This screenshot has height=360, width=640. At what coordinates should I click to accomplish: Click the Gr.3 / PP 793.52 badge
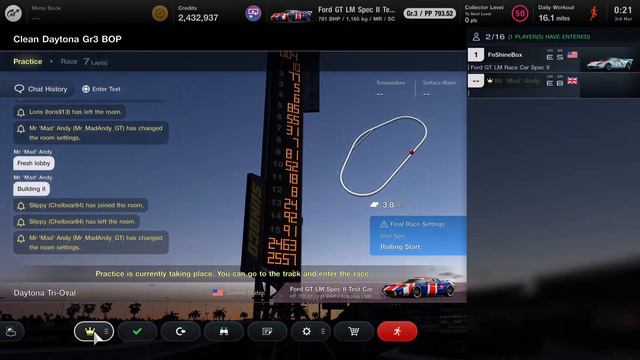[x=430, y=13]
